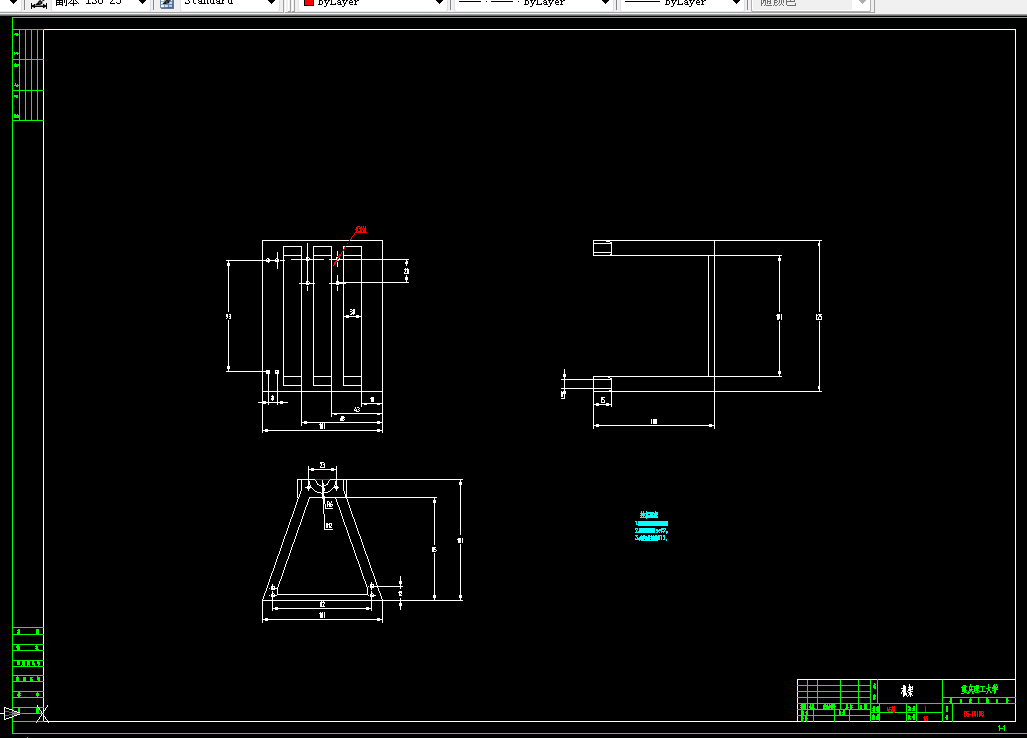Select the red arc on the trapezoid view
1027x738 pixels.
[322, 481]
